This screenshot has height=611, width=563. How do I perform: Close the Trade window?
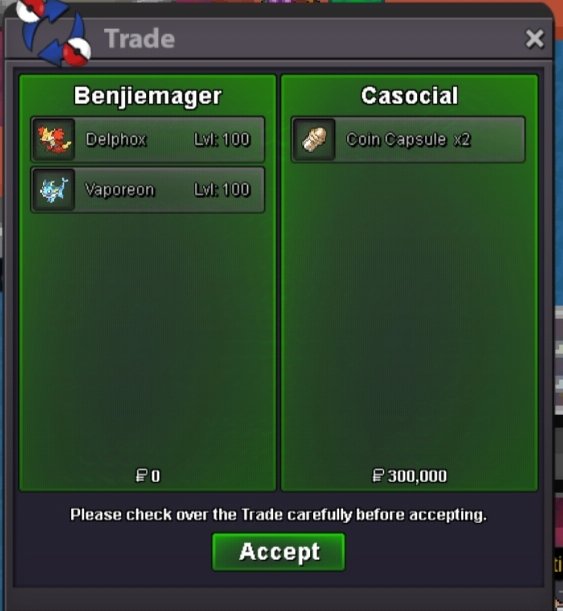click(x=534, y=39)
